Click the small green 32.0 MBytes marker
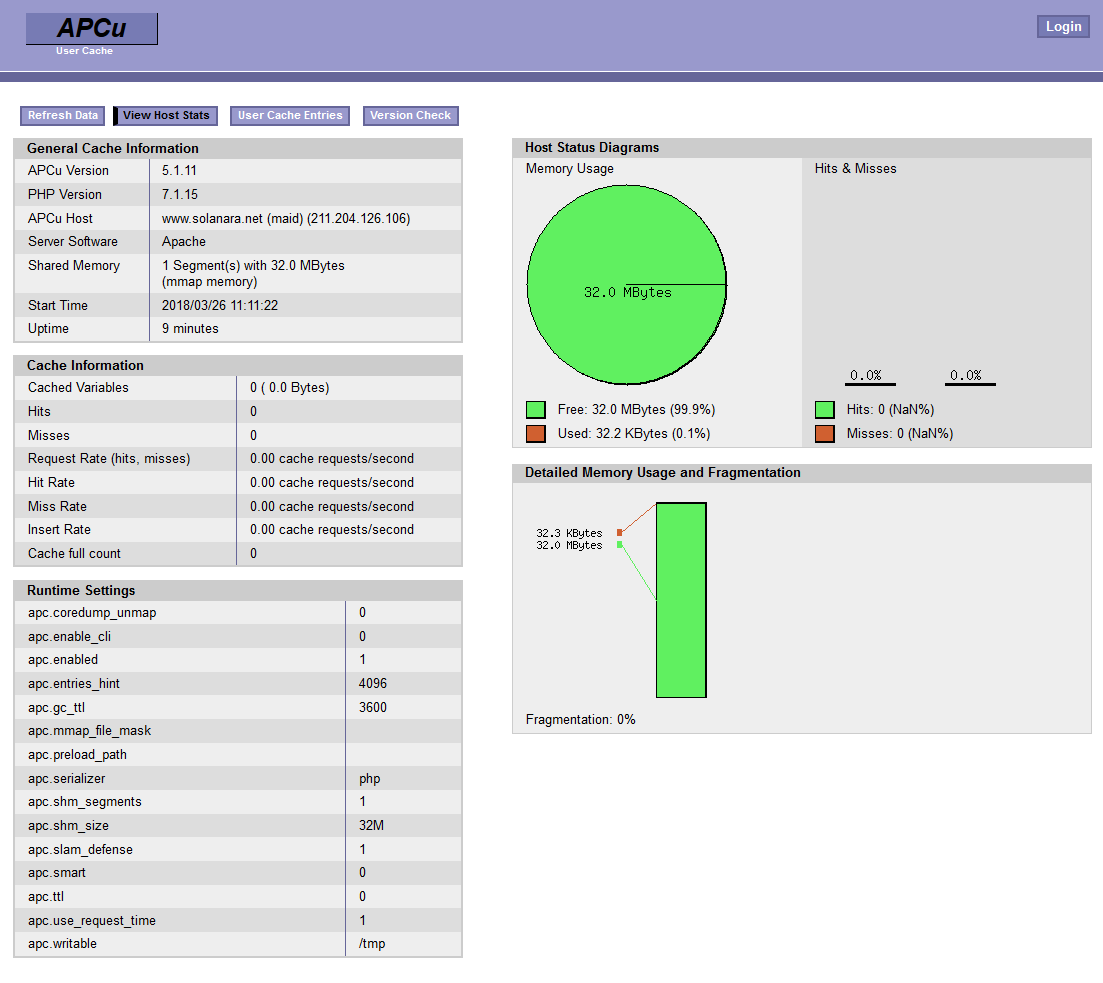The width and height of the screenshot is (1103, 983). click(620, 545)
